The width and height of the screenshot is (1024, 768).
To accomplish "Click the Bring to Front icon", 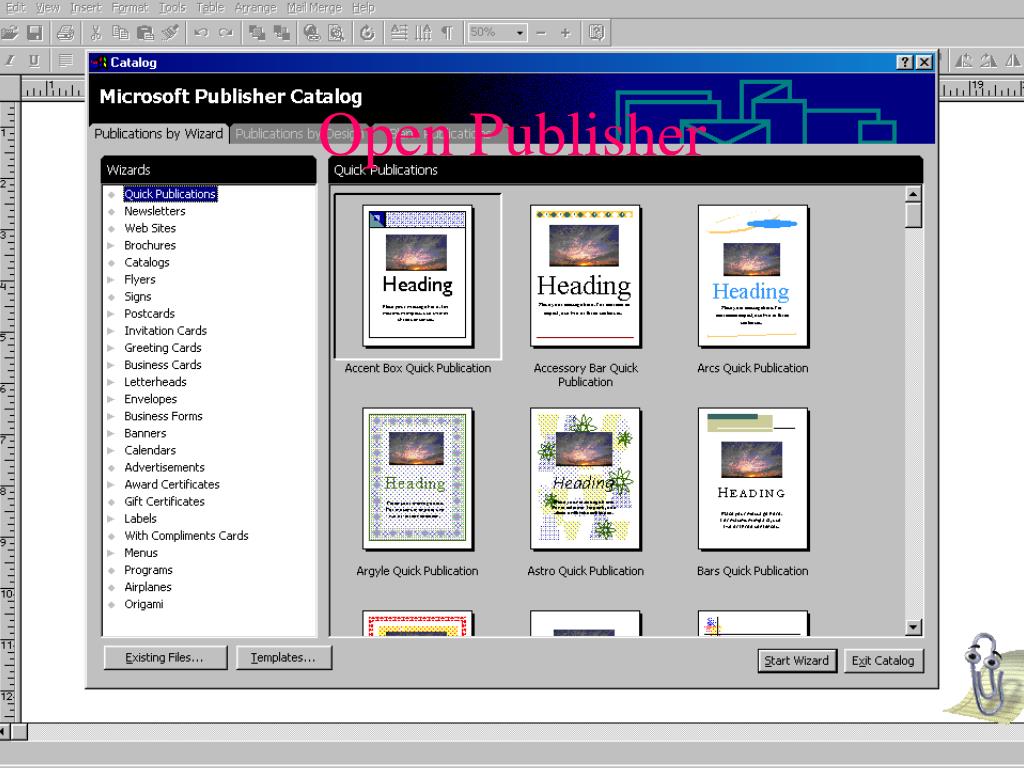I will [257, 32].
